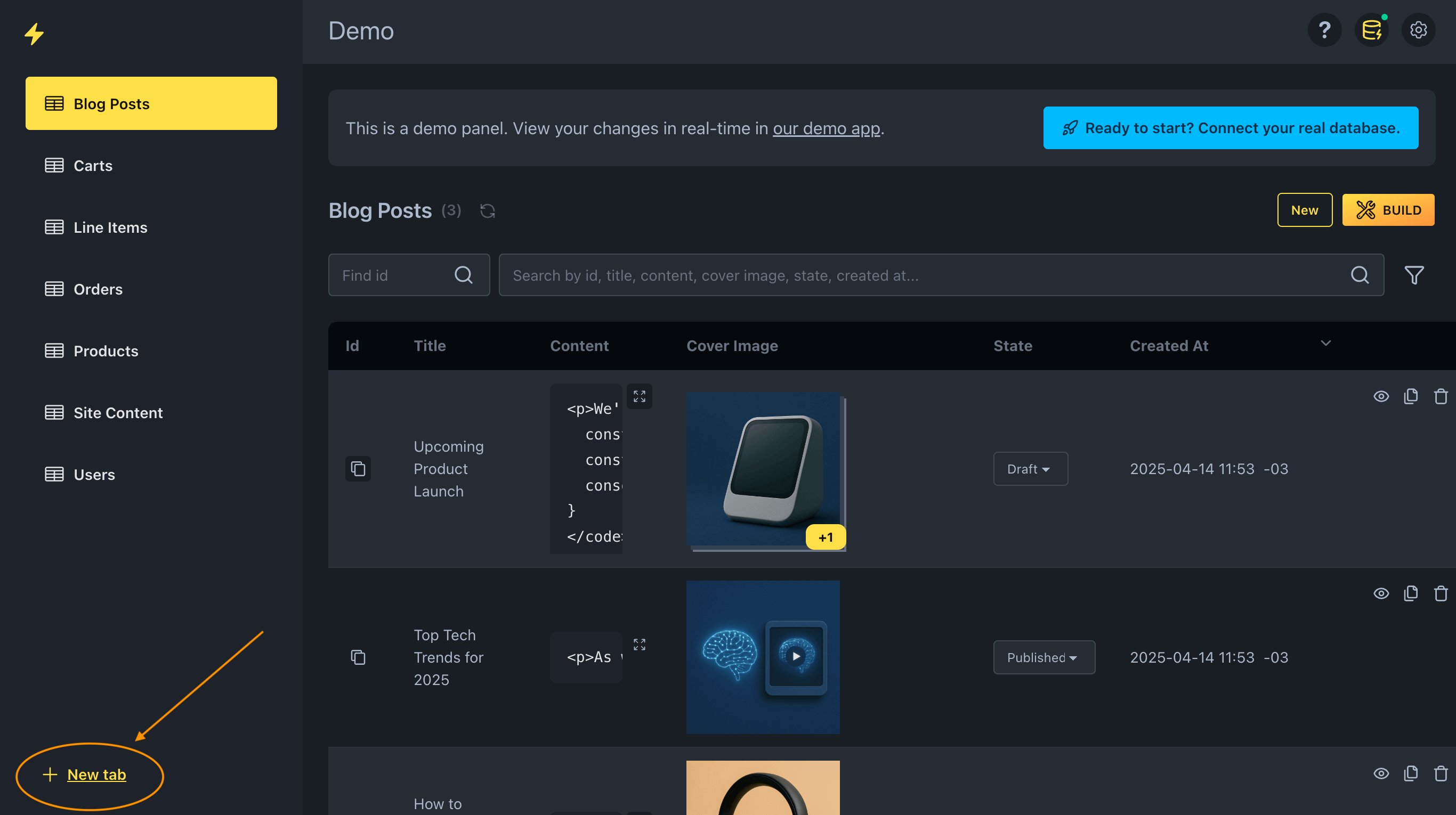This screenshot has width=1456, height=815.
Task: Follow the our demo app link
Action: click(x=826, y=128)
